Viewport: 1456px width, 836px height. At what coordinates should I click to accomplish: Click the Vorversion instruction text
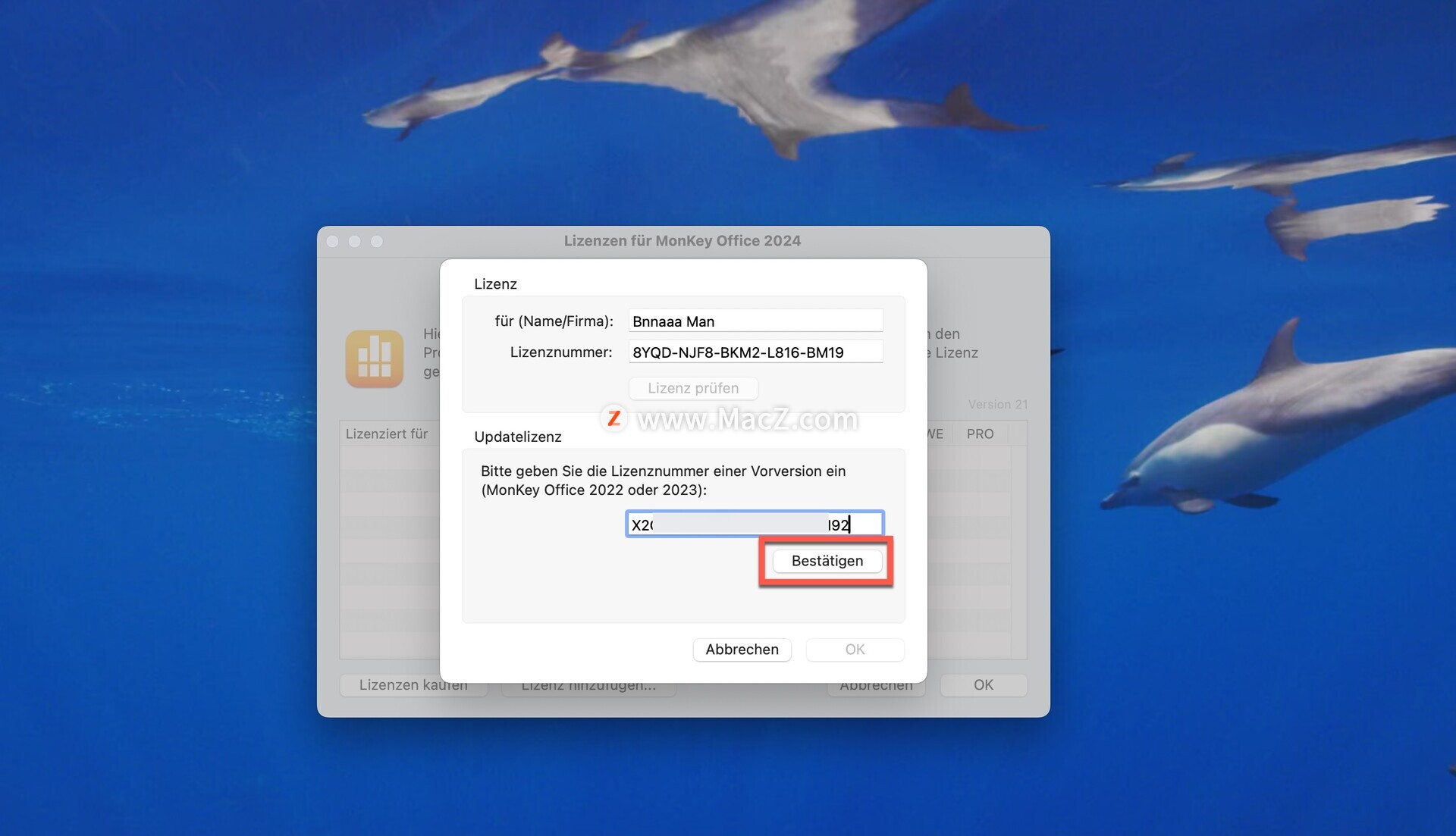pos(663,481)
